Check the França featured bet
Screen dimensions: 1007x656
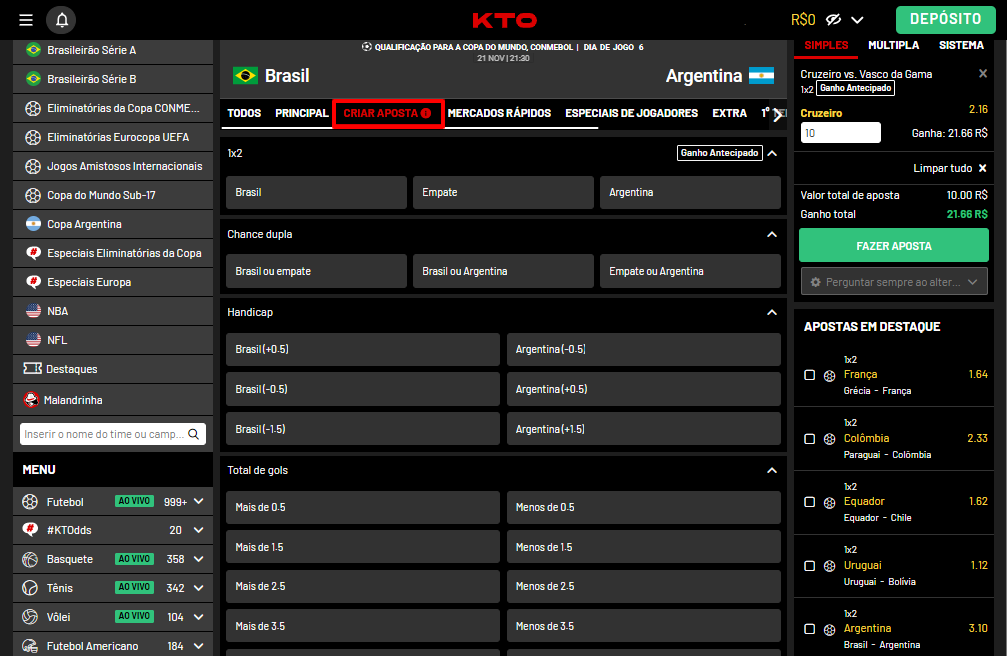click(x=809, y=375)
